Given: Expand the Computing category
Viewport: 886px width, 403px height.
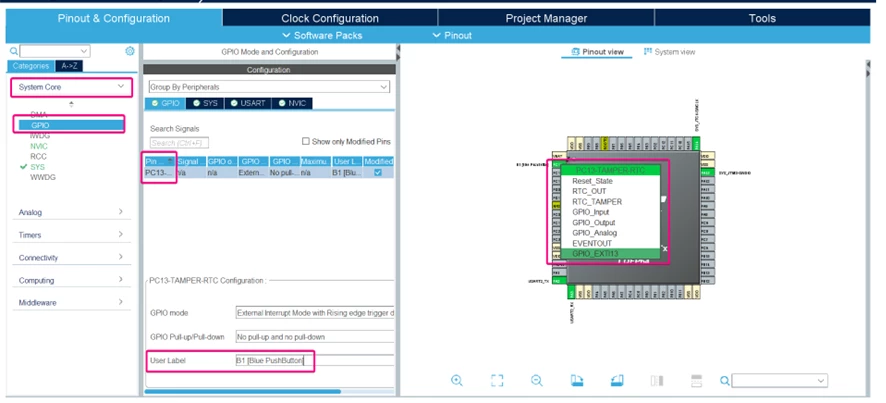Looking at the screenshot, I should click(71, 280).
